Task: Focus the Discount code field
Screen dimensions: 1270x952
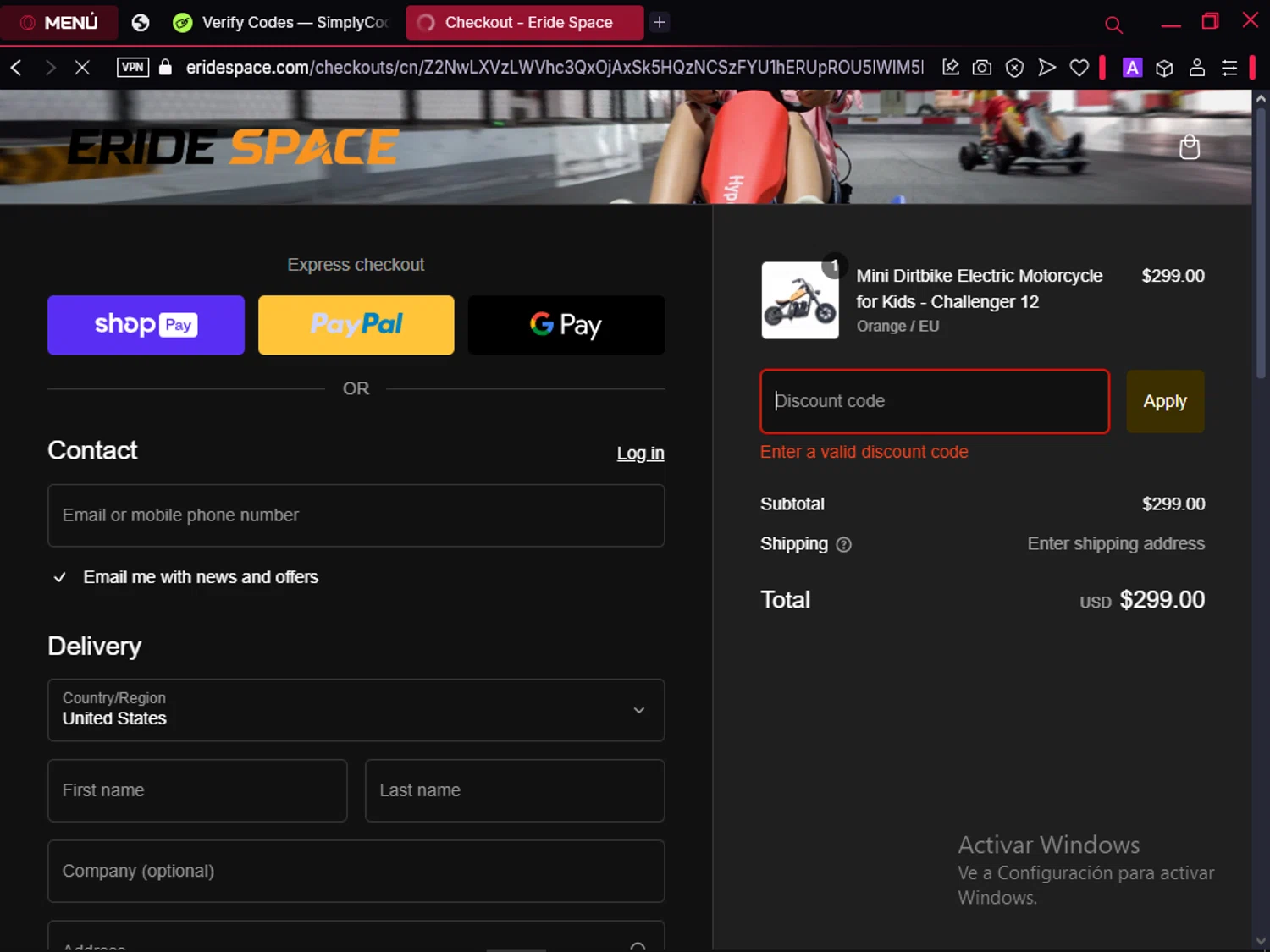Action: click(x=935, y=401)
